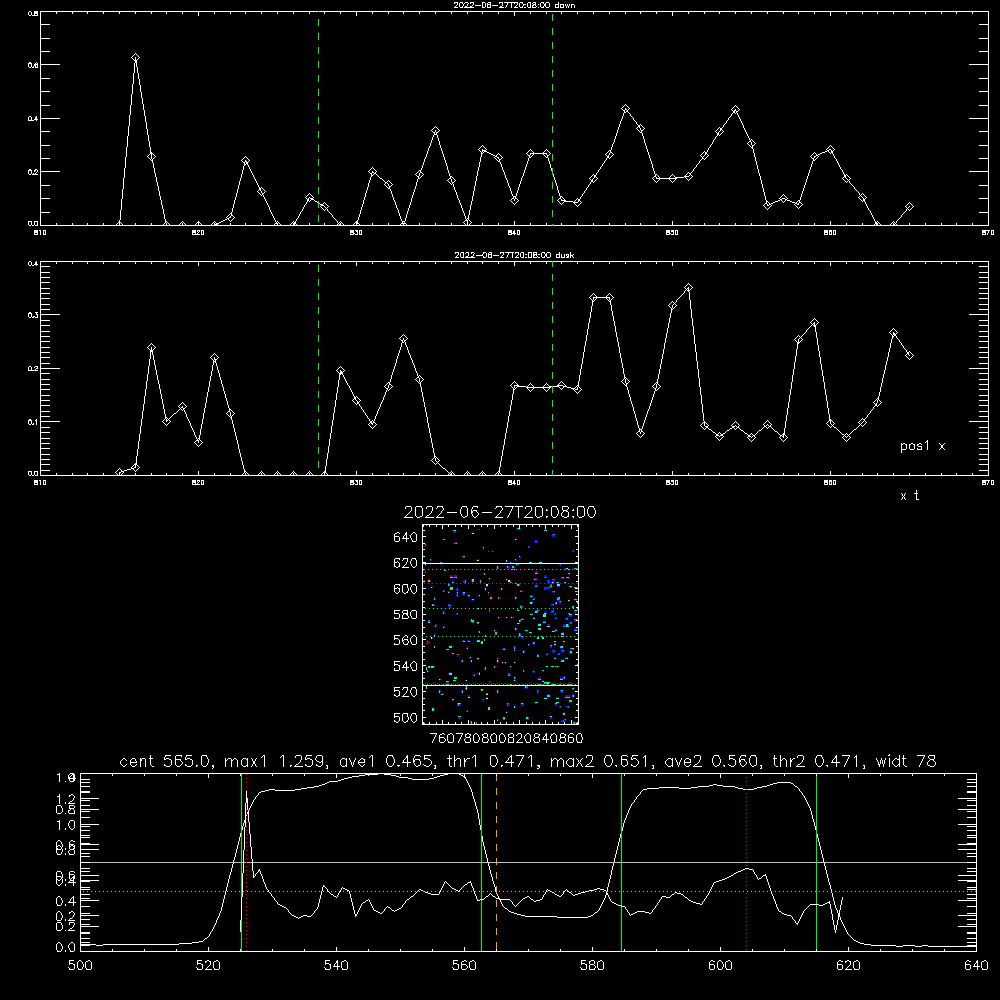Click bottom plot x-axis label 600
The height and width of the screenshot is (1000, 1000).
721,966
